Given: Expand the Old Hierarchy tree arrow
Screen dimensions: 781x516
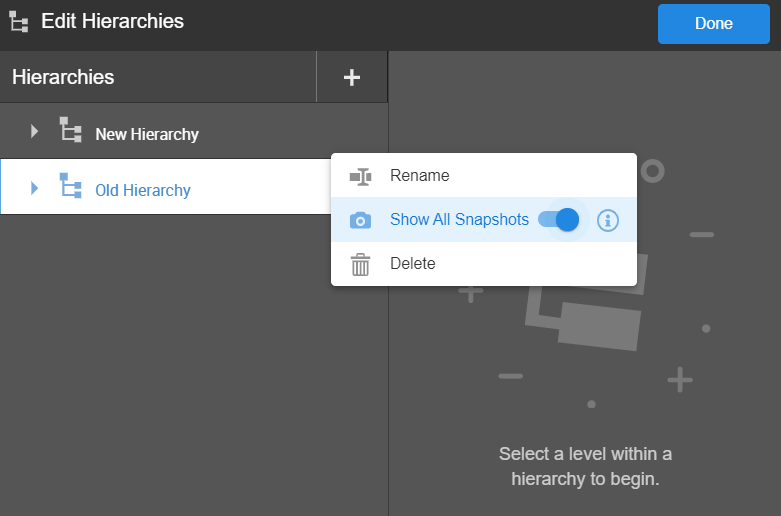Looking at the screenshot, I should click(34, 188).
